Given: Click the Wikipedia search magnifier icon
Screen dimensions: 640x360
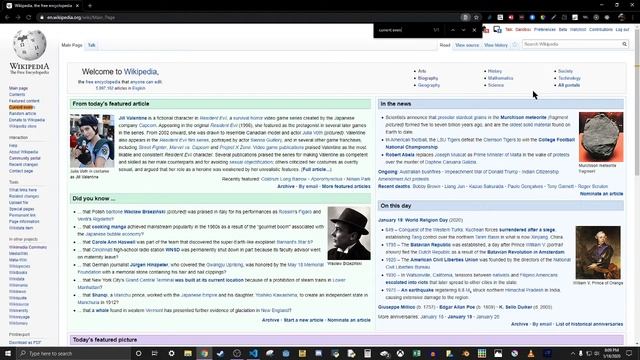Looking at the screenshot, I should [624, 44].
